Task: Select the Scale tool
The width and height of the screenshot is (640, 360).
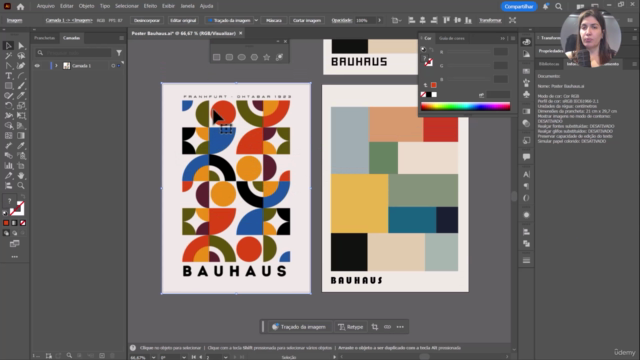Action: [21, 106]
